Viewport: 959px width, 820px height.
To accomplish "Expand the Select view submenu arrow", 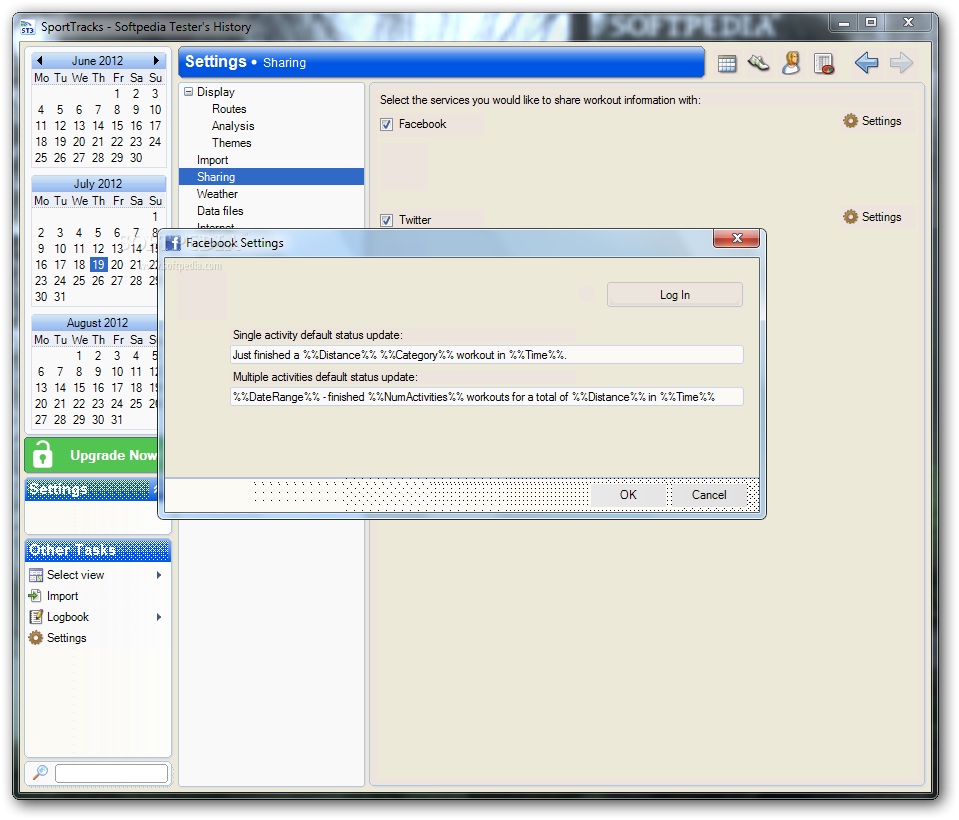I will coord(159,575).
